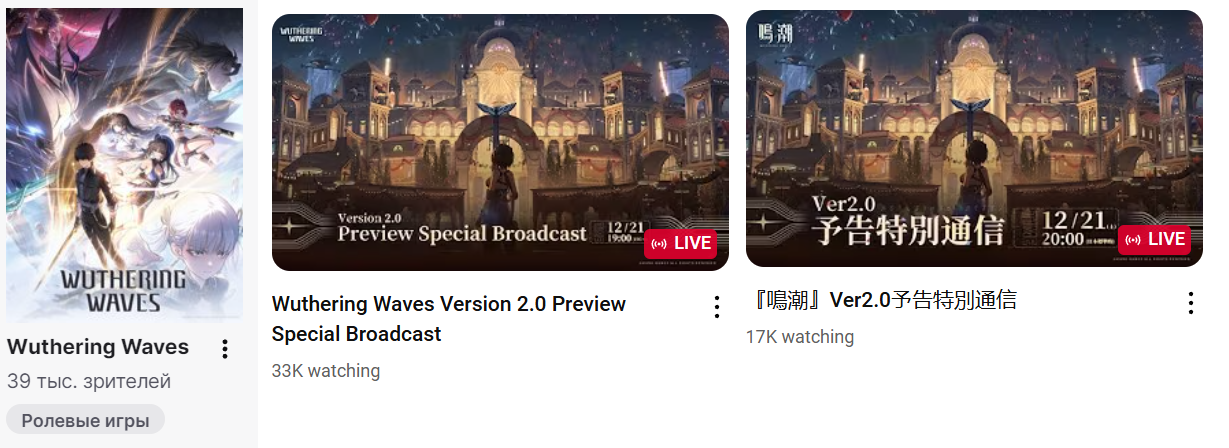Image resolution: width=1229 pixels, height=448 pixels.
Task: Open three-dot menu for 鳴潮 Ver2.0 video
Action: click(x=1190, y=303)
